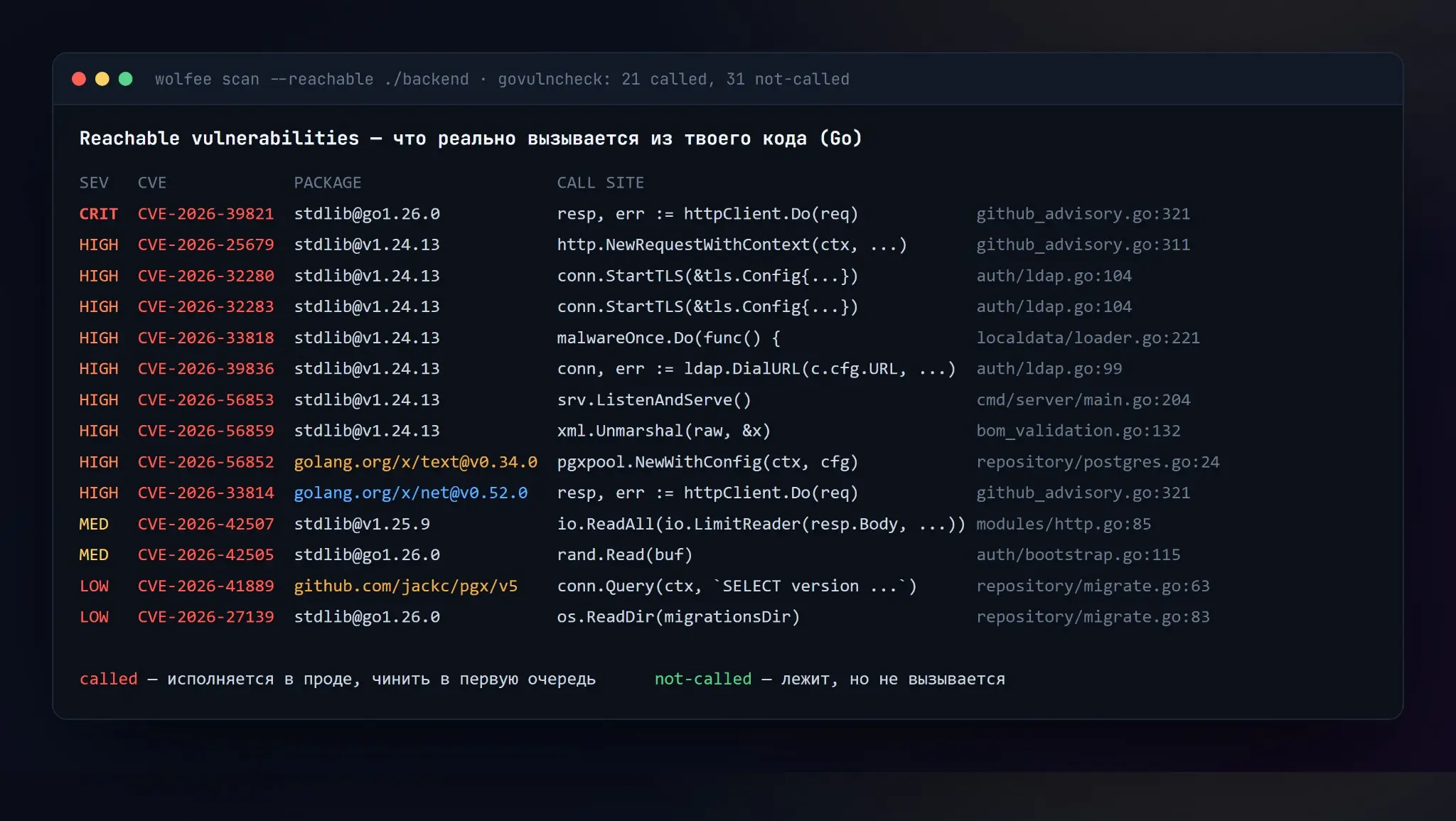Click the terminal title text 'wolfee scan --reachable ./backend'
The image size is (1456, 821).
pos(312,79)
